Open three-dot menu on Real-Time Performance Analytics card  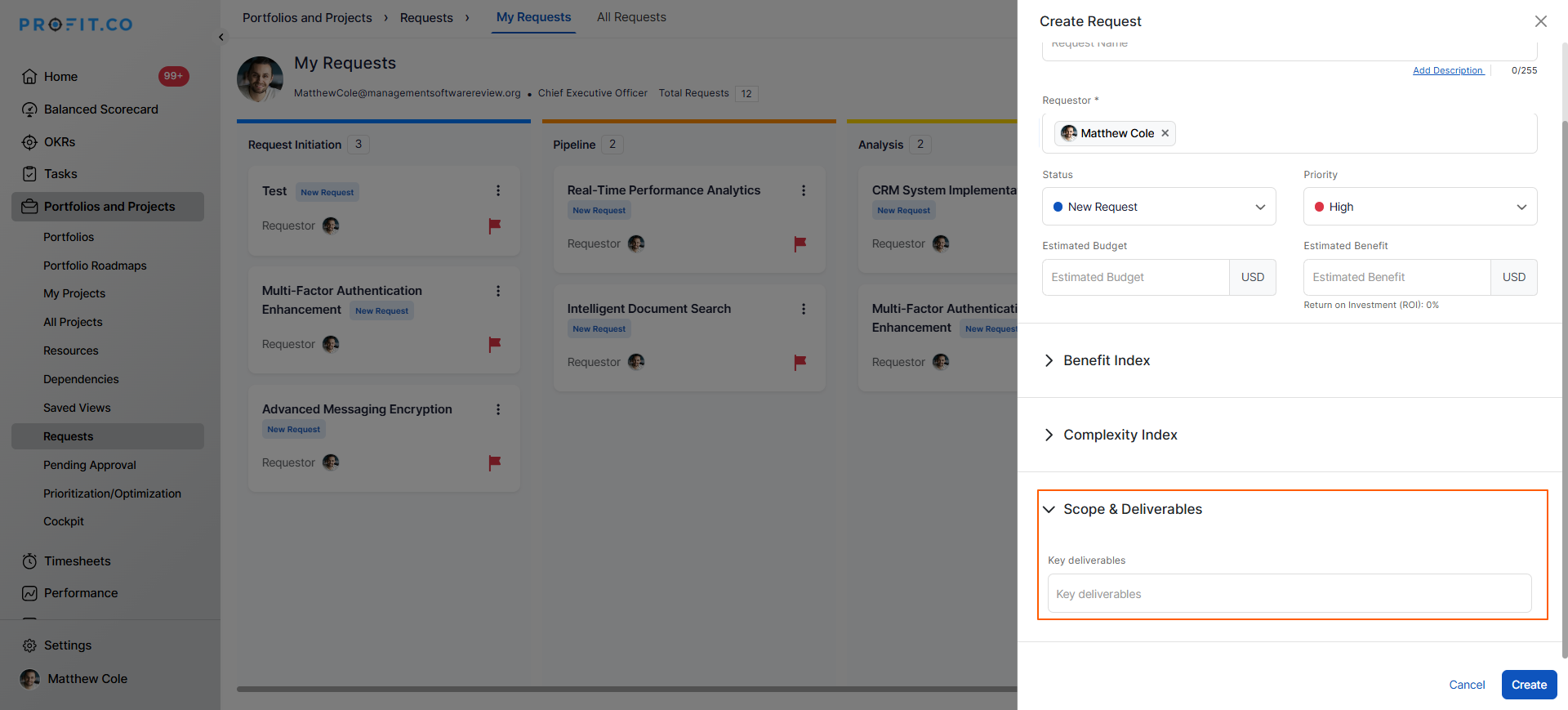pyautogui.click(x=804, y=190)
